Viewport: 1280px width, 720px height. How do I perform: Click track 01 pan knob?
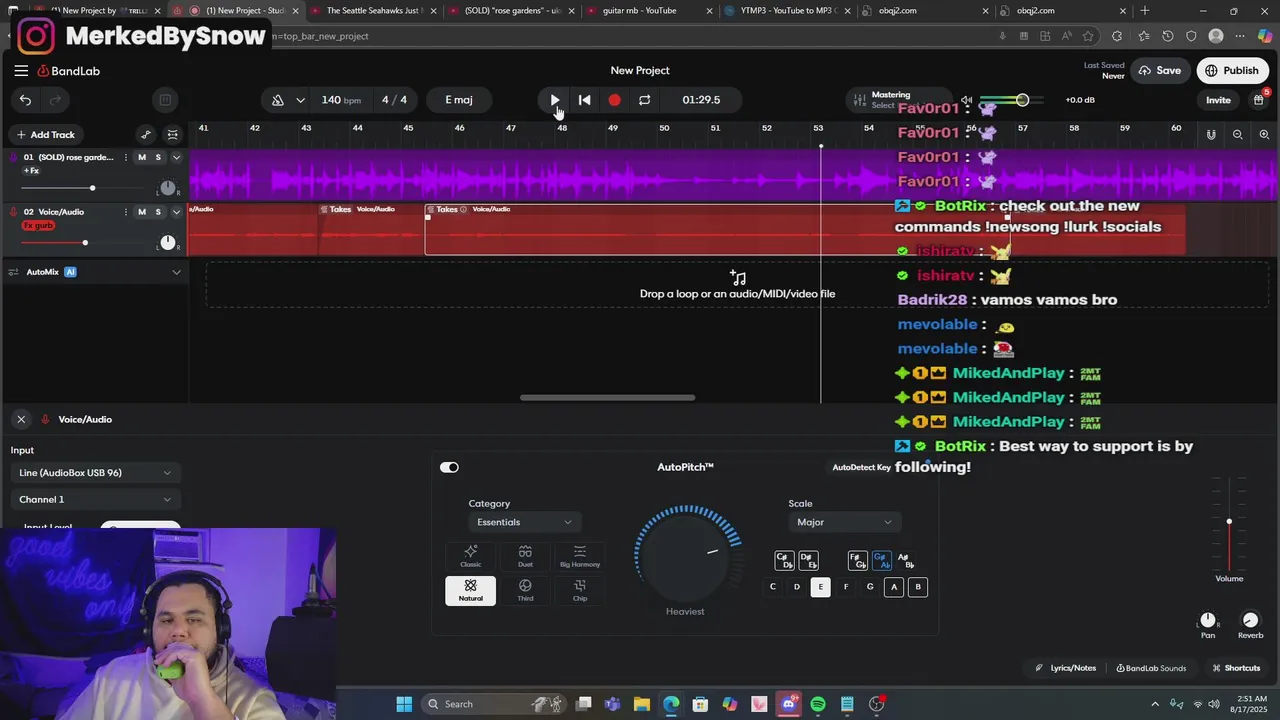point(168,188)
